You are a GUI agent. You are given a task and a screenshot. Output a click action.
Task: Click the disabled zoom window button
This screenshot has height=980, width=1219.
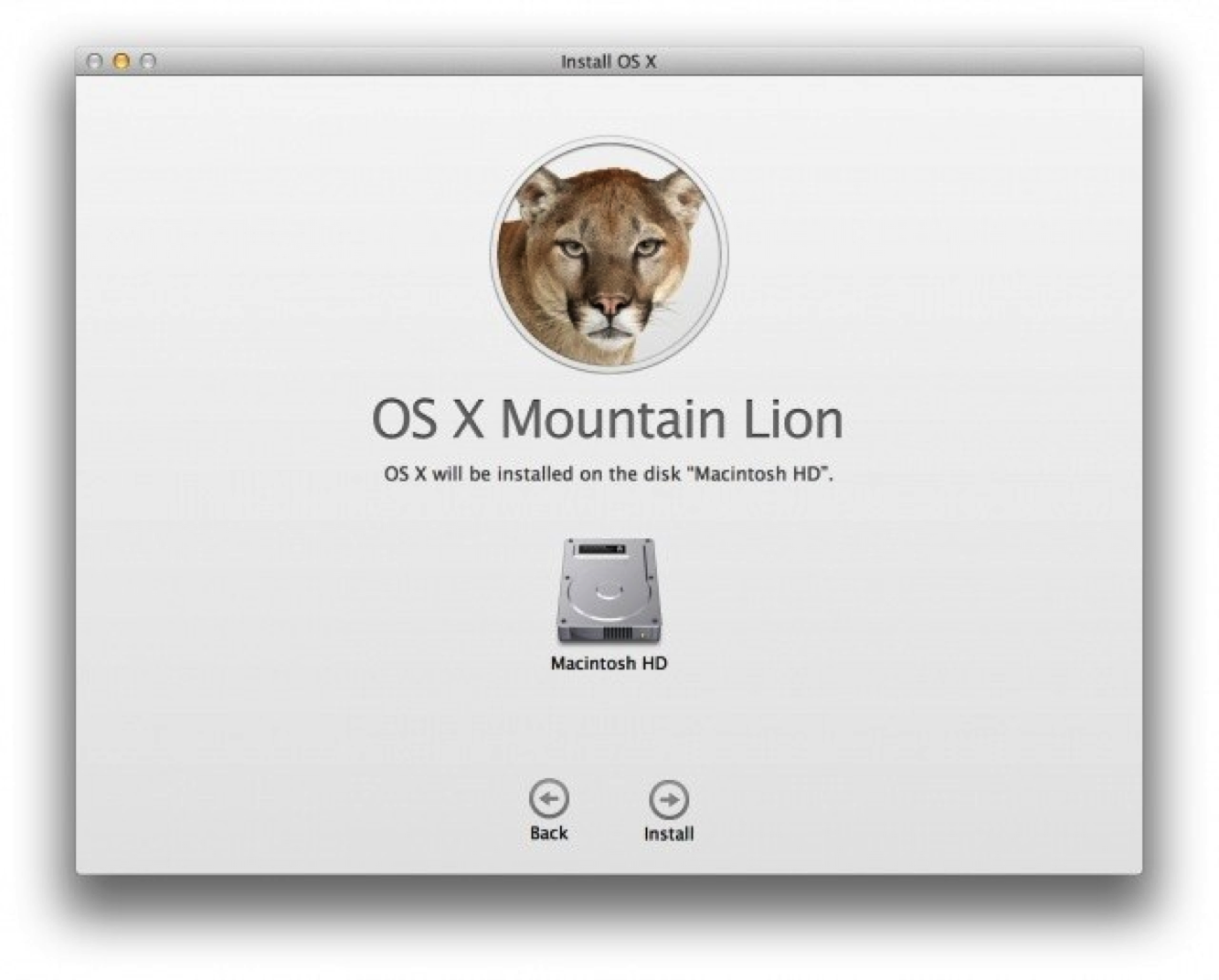[x=148, y=61]
